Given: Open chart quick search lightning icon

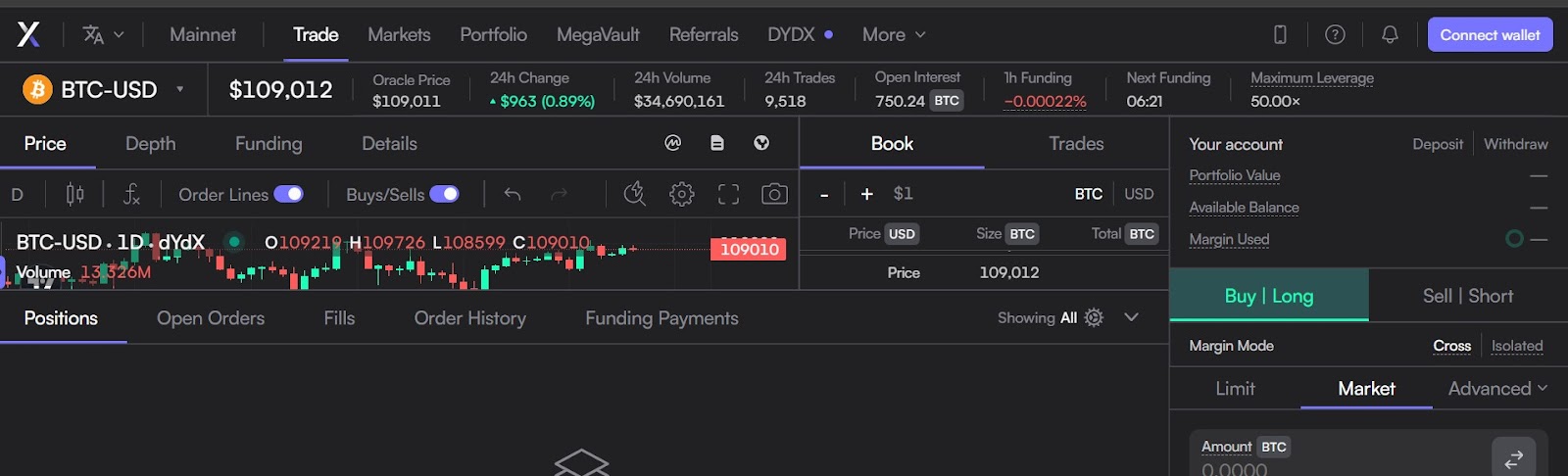Looking at the screenshot, I should (635, 194).
